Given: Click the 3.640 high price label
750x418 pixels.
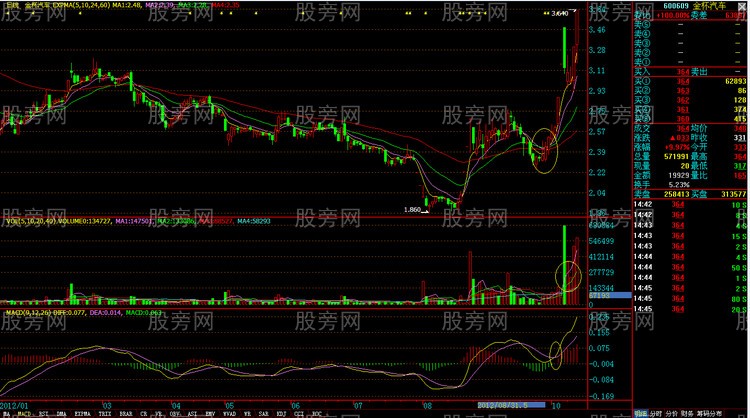Looking at the screenshot, I should (x=560, y=13).
